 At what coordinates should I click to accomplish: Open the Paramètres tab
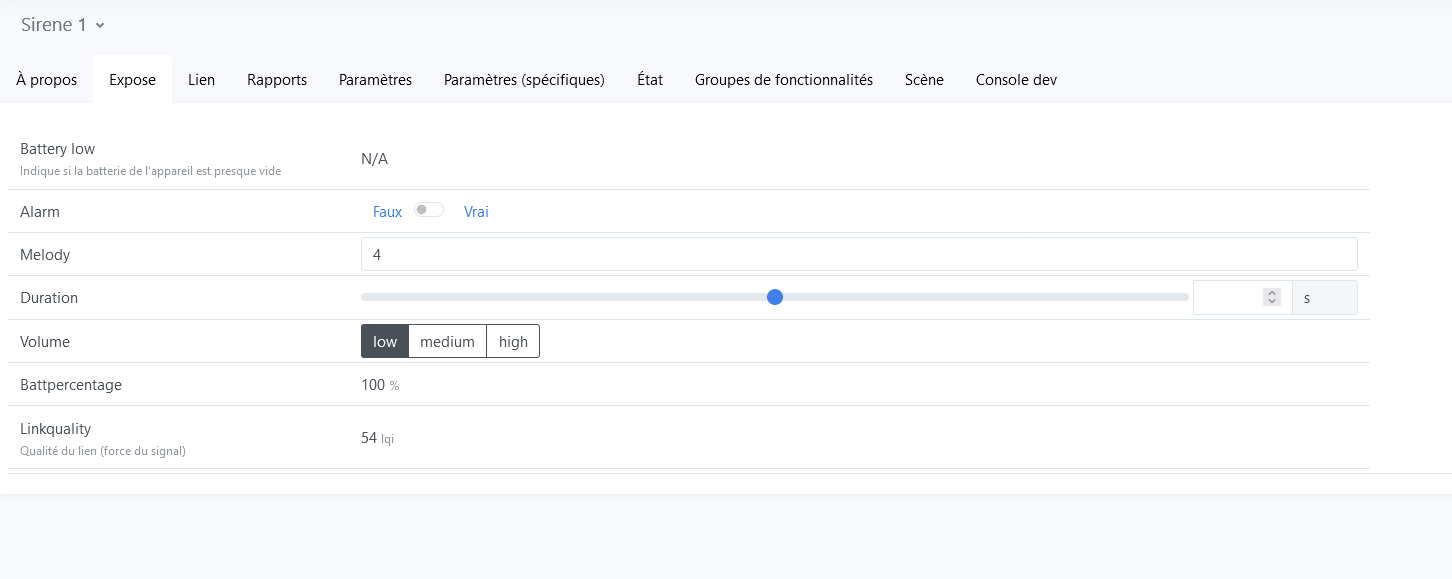pyautogui.click(x=375, y=80)
